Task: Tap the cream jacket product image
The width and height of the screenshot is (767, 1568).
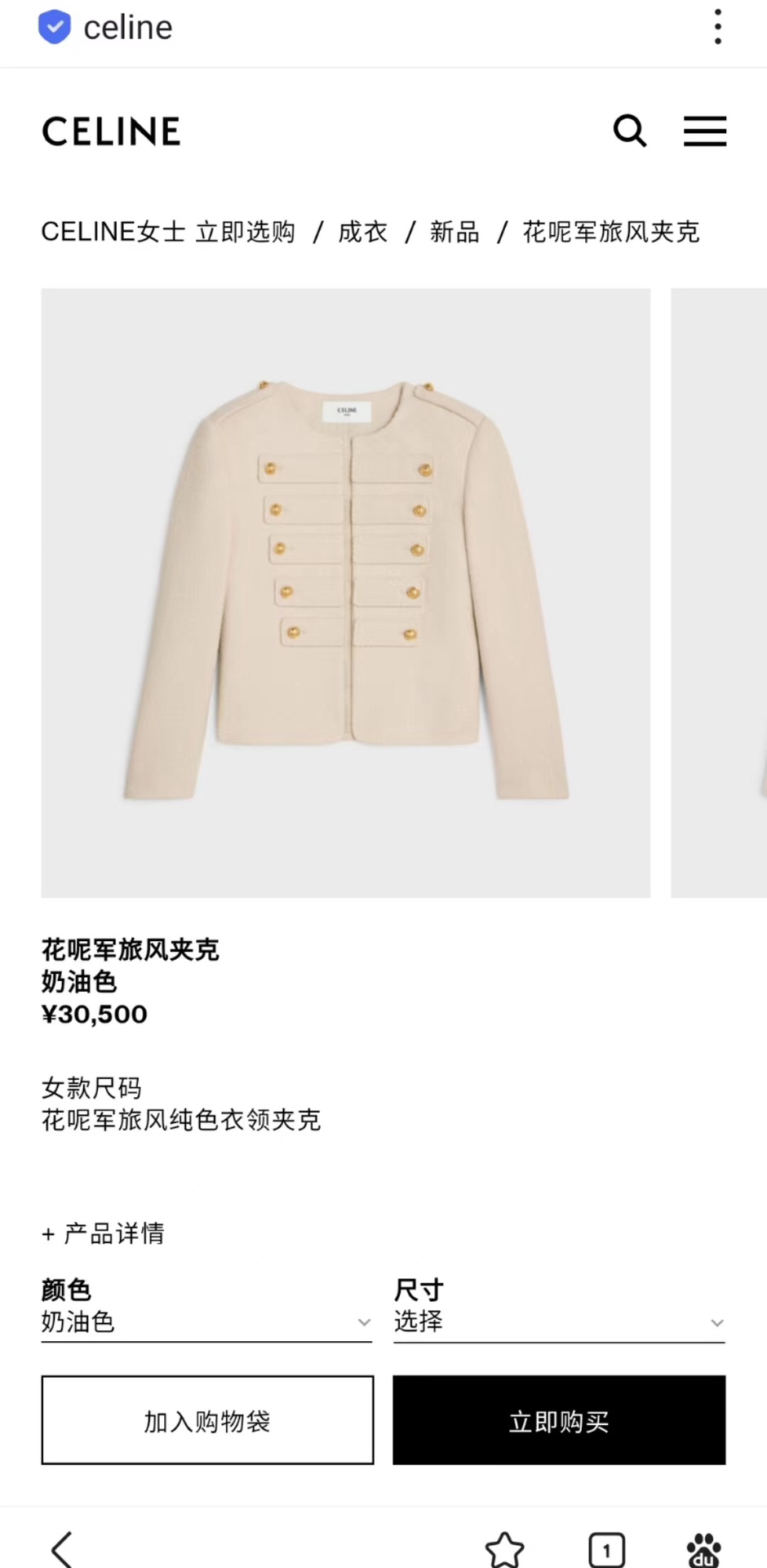Action: tap(346, 593)
